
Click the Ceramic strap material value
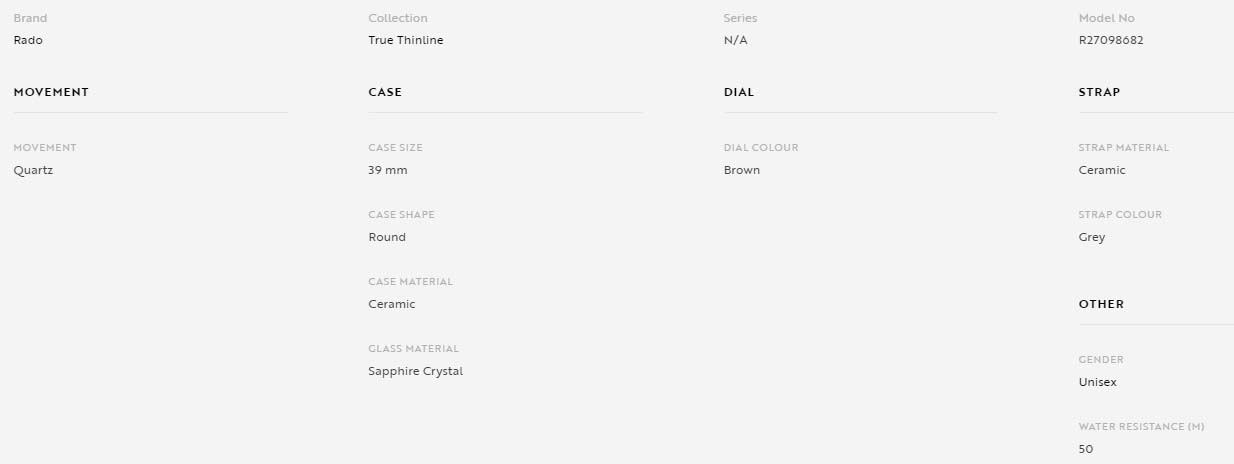[x=1102, y=170]
